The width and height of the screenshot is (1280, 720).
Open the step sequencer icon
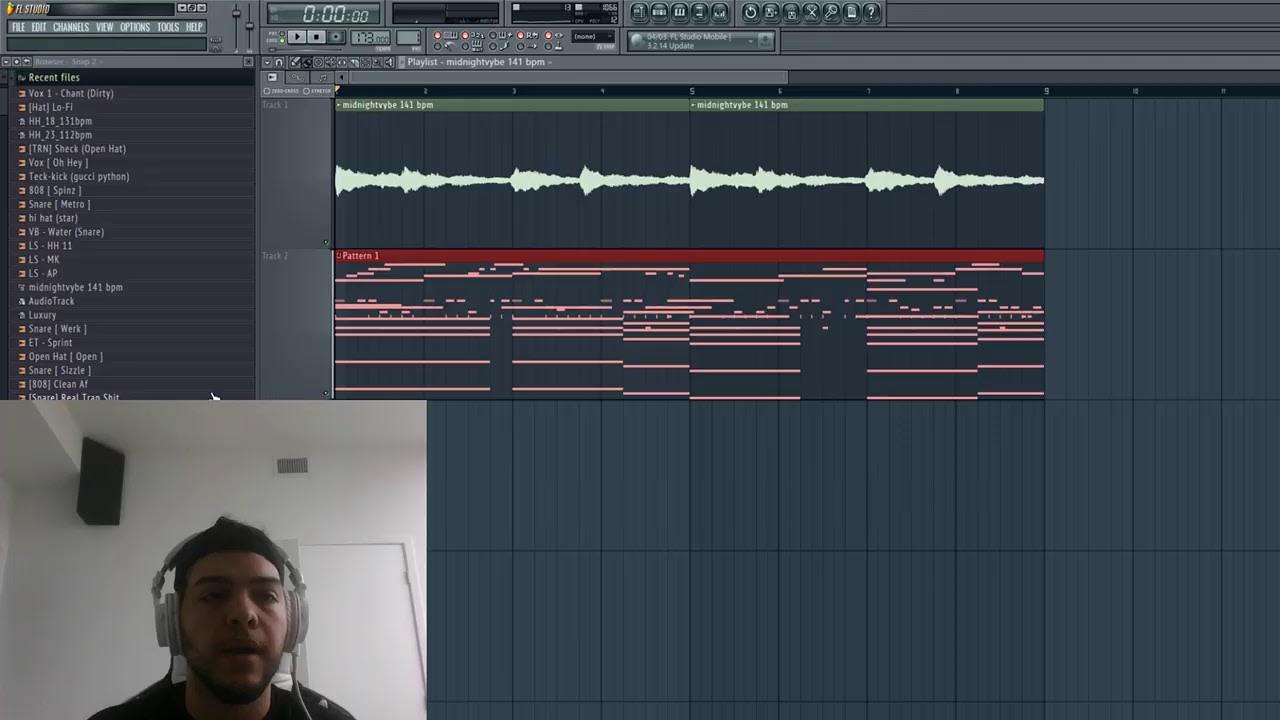point(659,12)
